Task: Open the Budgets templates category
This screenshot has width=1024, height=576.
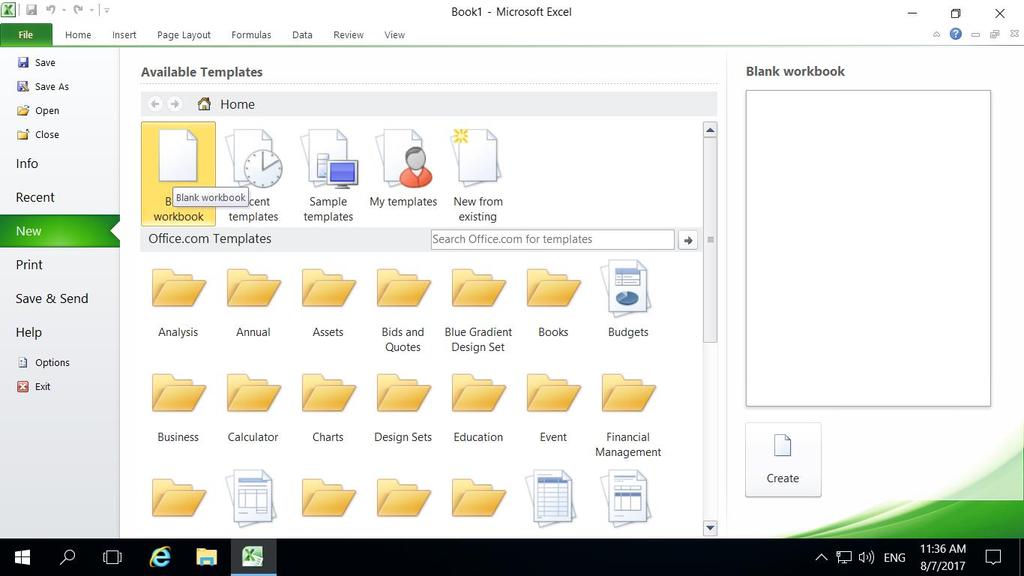Action: pos(628,300)
